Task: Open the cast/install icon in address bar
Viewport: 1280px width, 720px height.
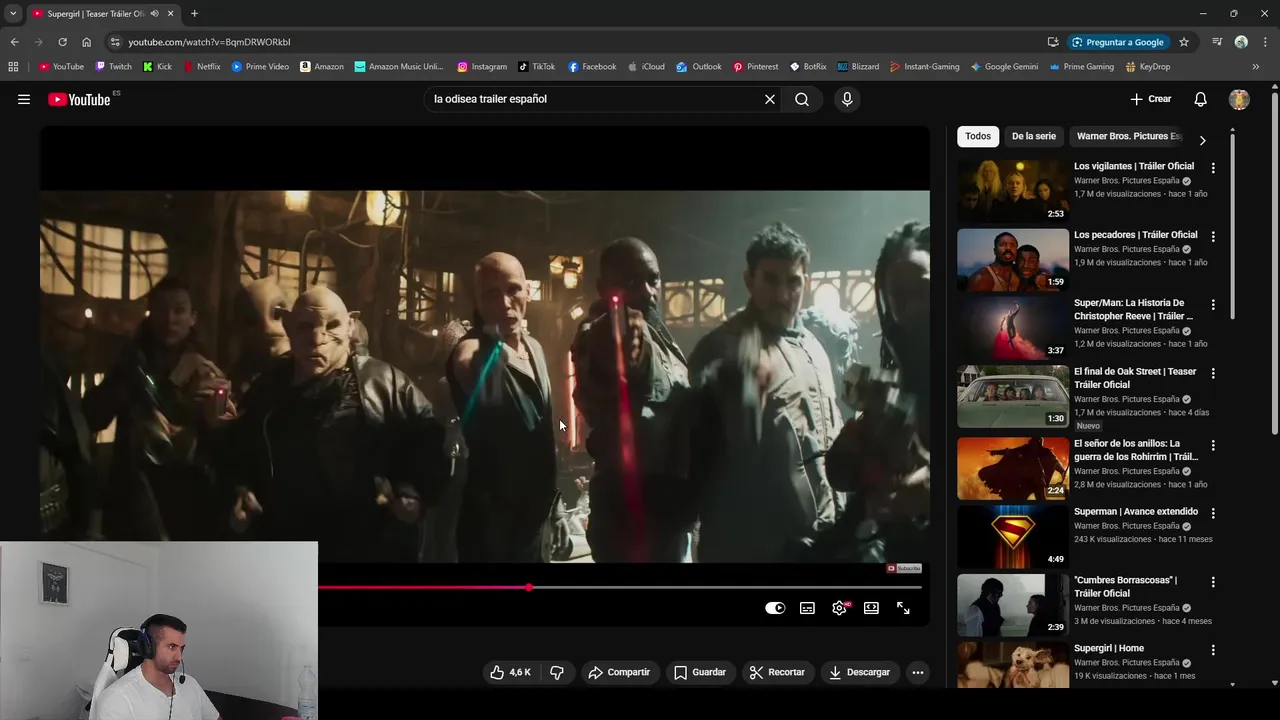Action: (1053, 42)
